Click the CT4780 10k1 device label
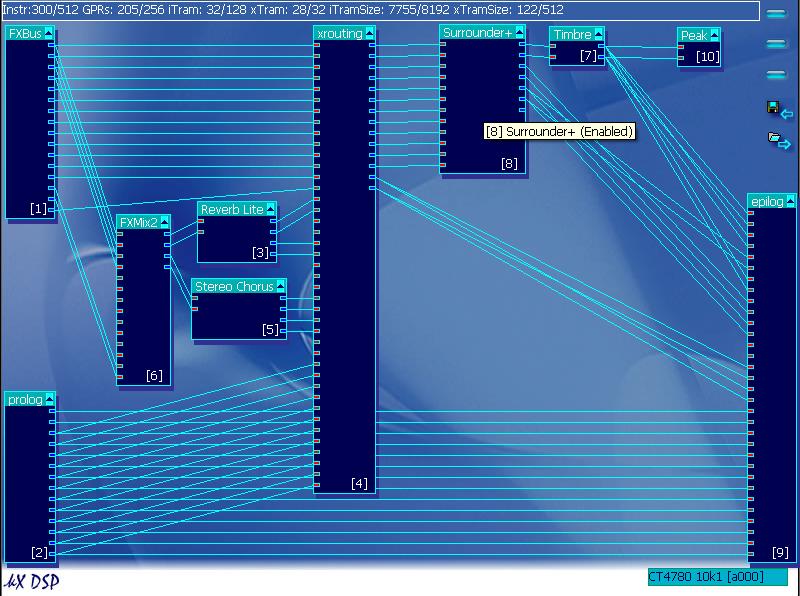The image size is (800, 596). pos(717,577)
